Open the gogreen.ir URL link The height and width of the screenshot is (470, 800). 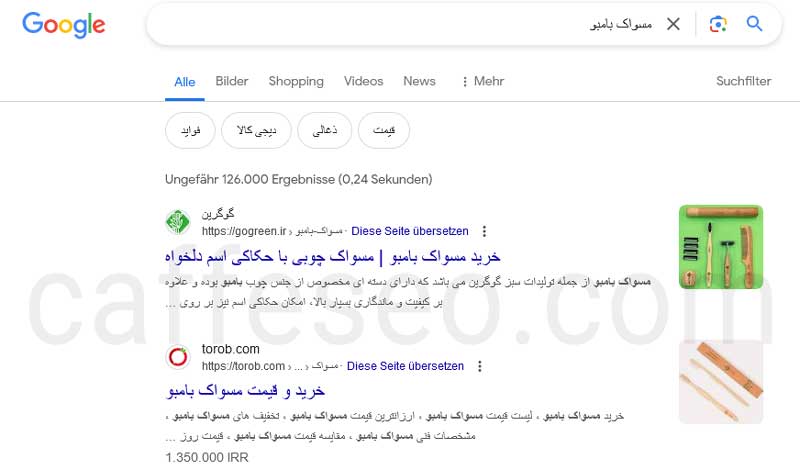point(272,231)
